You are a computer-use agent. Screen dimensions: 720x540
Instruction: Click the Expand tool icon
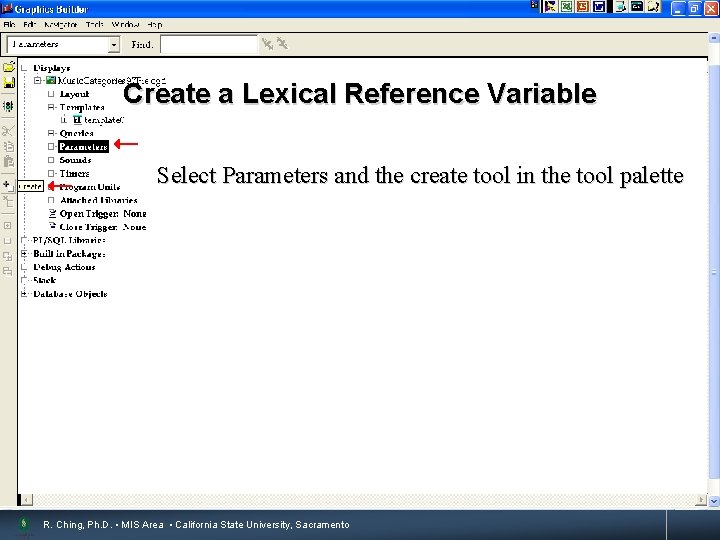coord(7,225)
